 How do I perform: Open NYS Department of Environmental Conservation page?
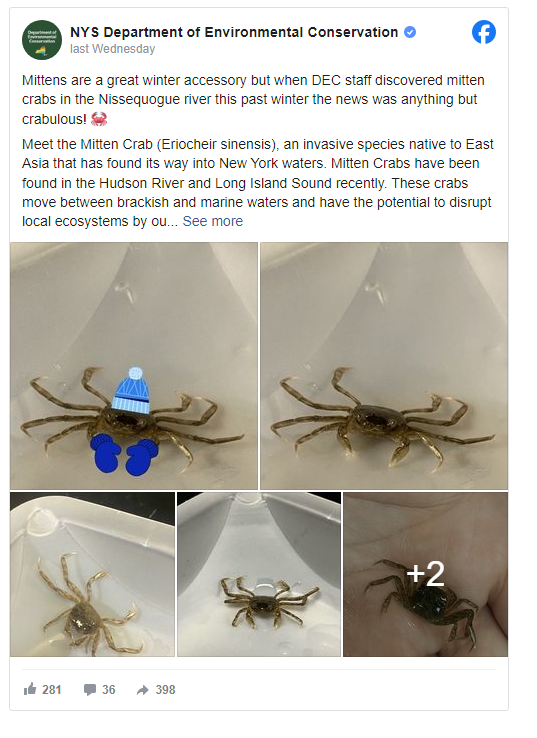point(234,32)
